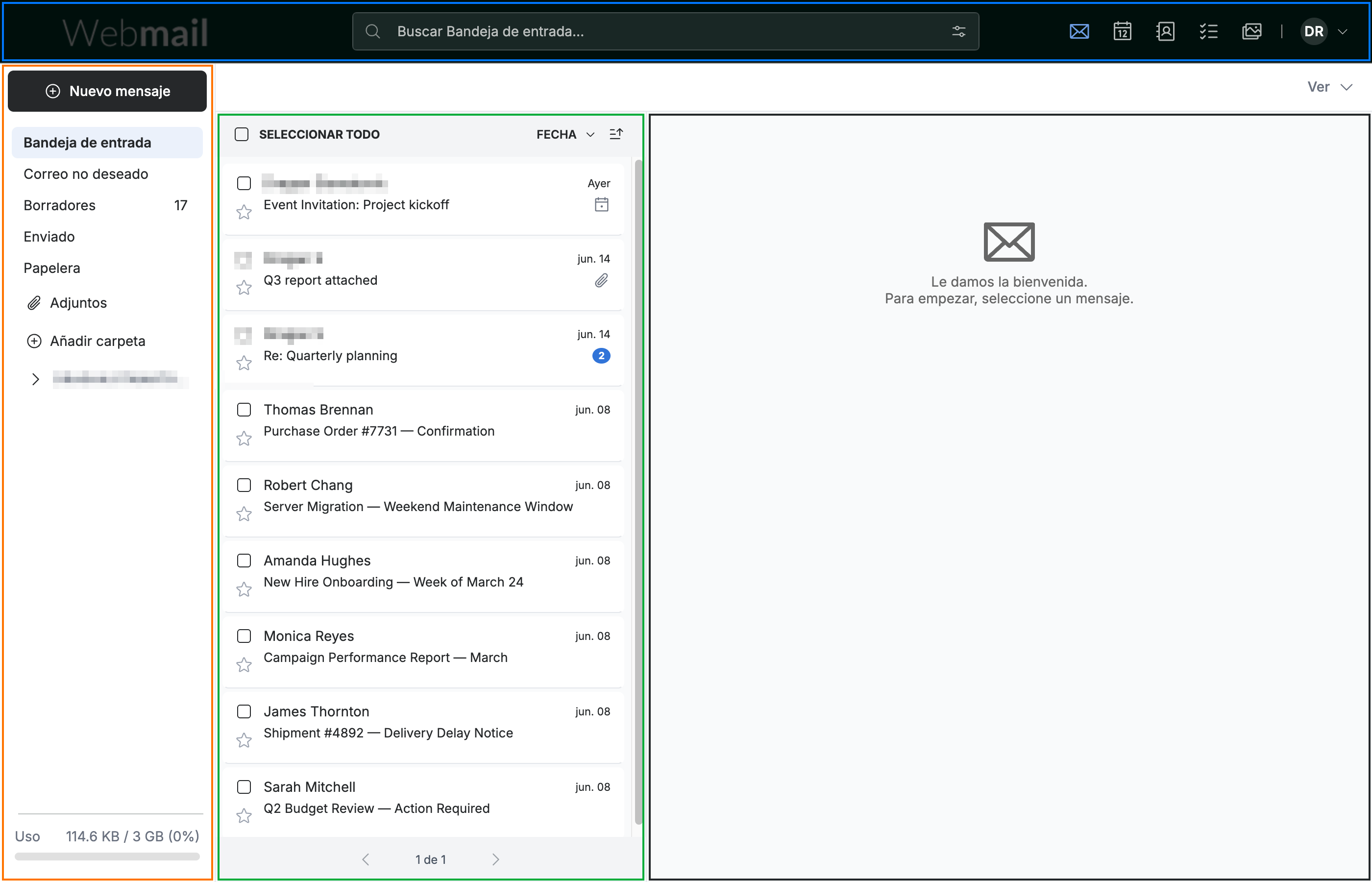Star the Purchase Order #7731 message
Viewport: 1372px width, 882px height.
[244, 439]
